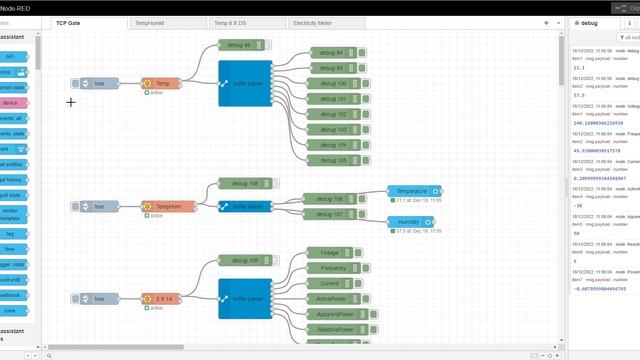Select the zone palette node
The width and height of the screenshot is (640, 360).
pos(13,311)
